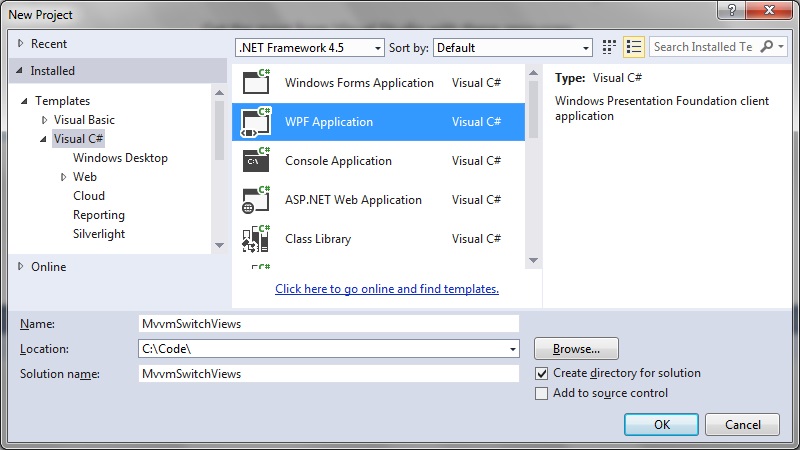Collapse the Installed section
The height and width of the screenshot is (450, 800).
pyautogui.click(x=19, y=70)
